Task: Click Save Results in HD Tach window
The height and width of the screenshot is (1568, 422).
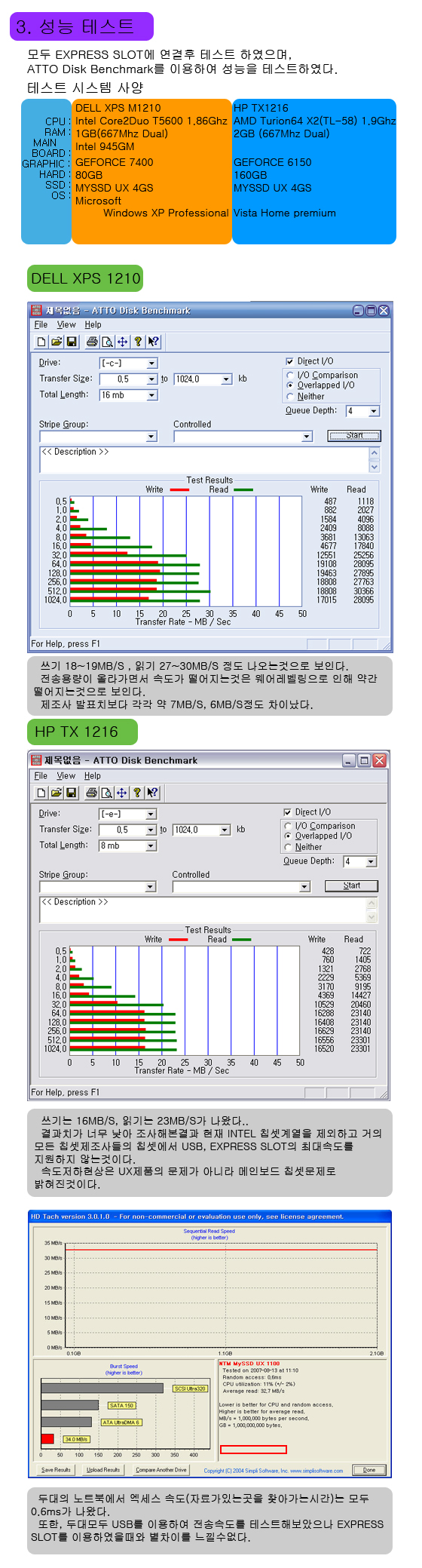Action: click(x=56, y=1469)
